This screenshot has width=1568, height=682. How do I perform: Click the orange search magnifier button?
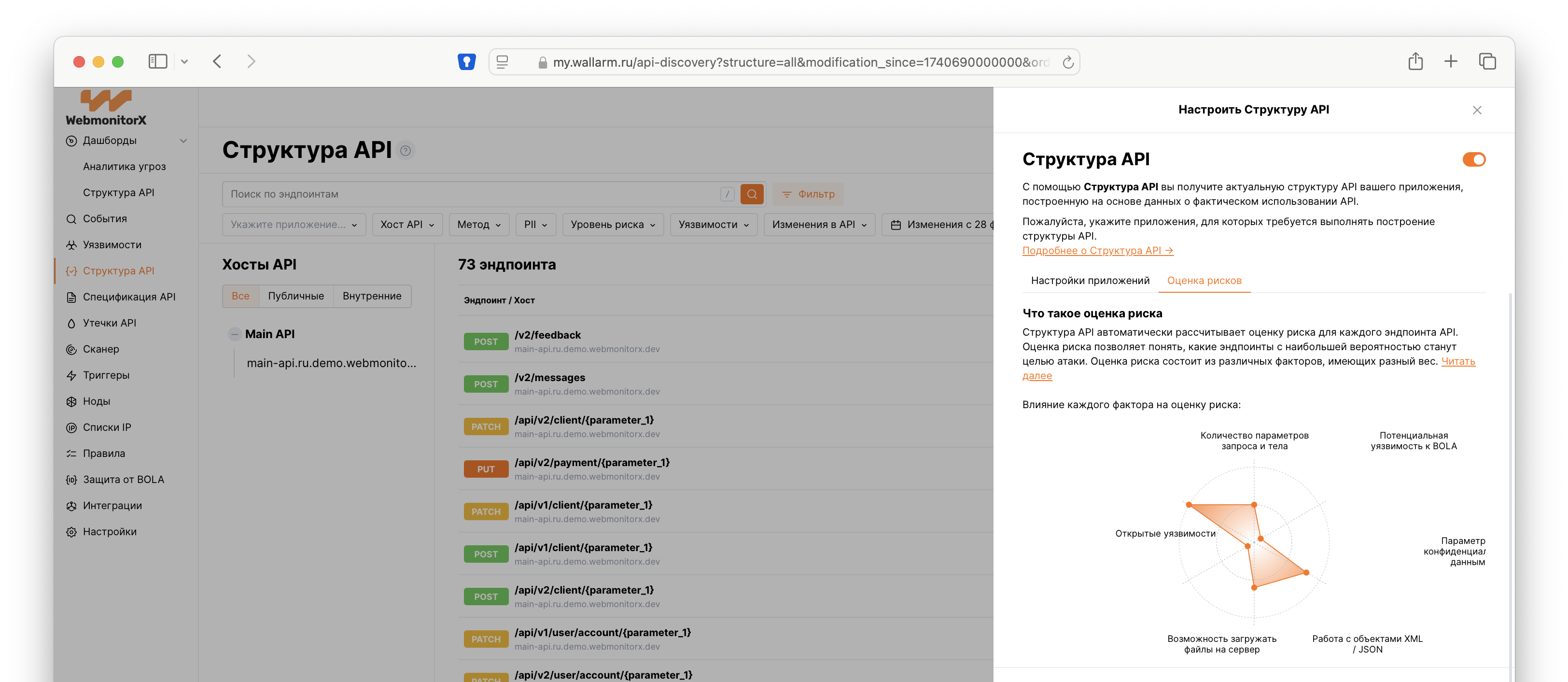coord(752,194)
